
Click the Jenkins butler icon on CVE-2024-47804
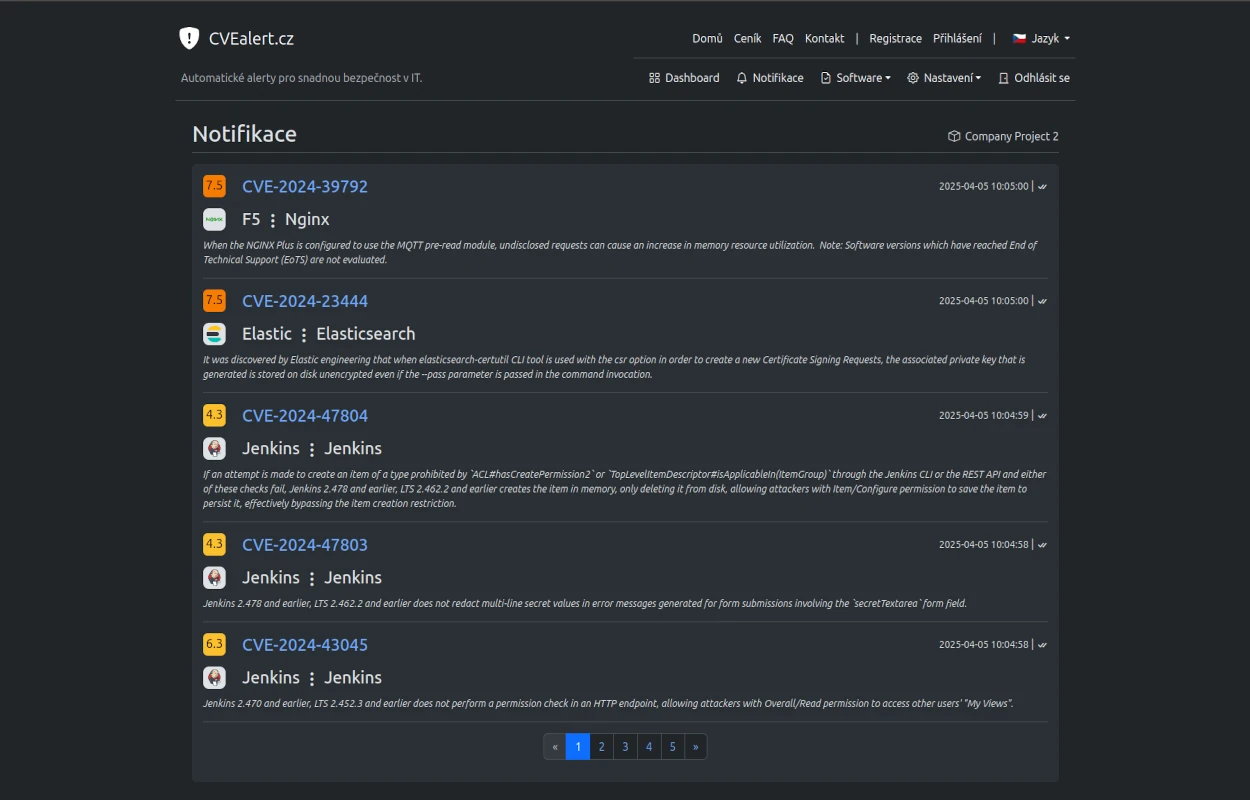pyautogui.click(x=214, y=448)
